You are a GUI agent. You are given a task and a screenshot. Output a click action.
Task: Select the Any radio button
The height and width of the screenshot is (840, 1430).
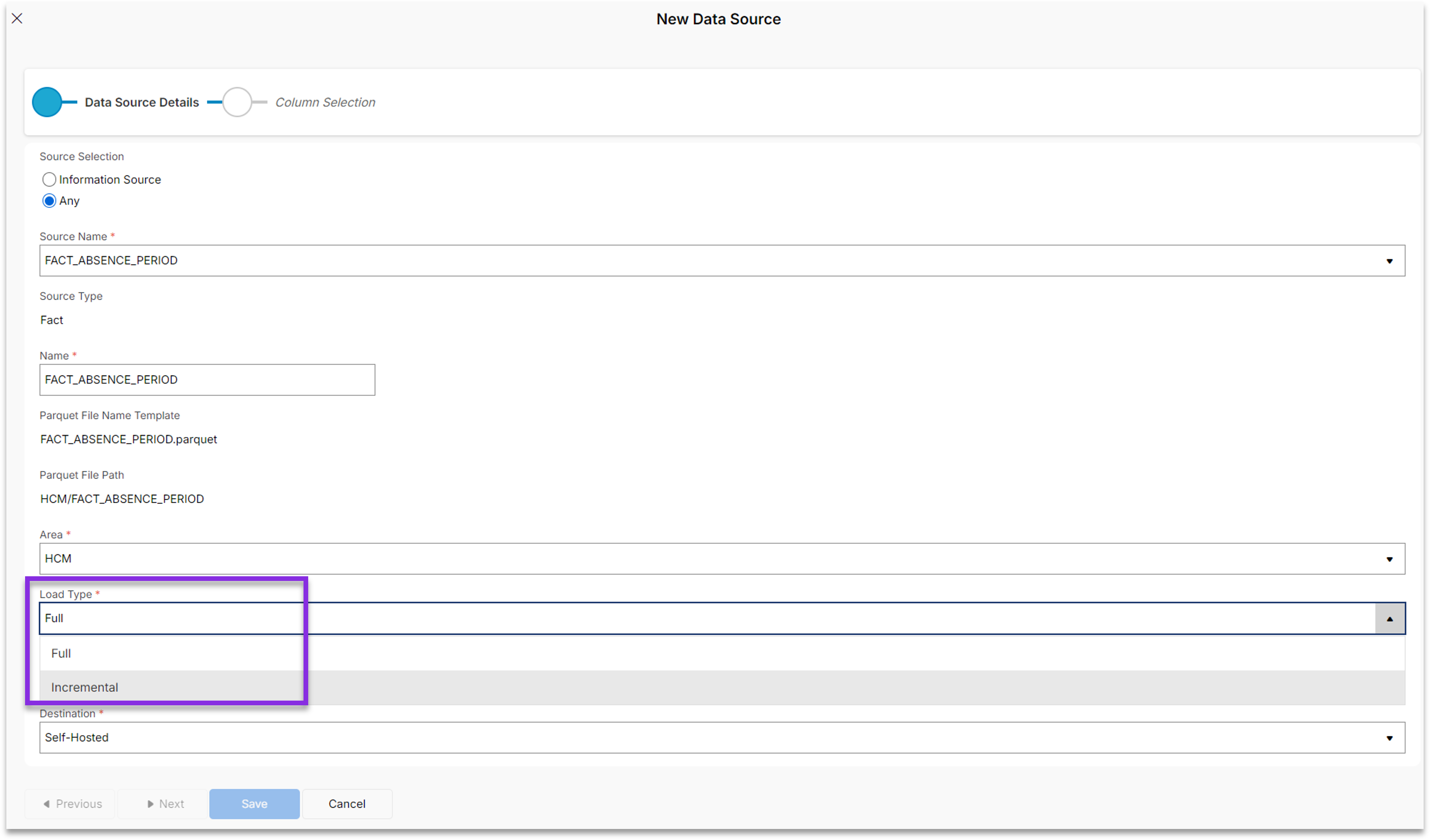pos(49,200)
